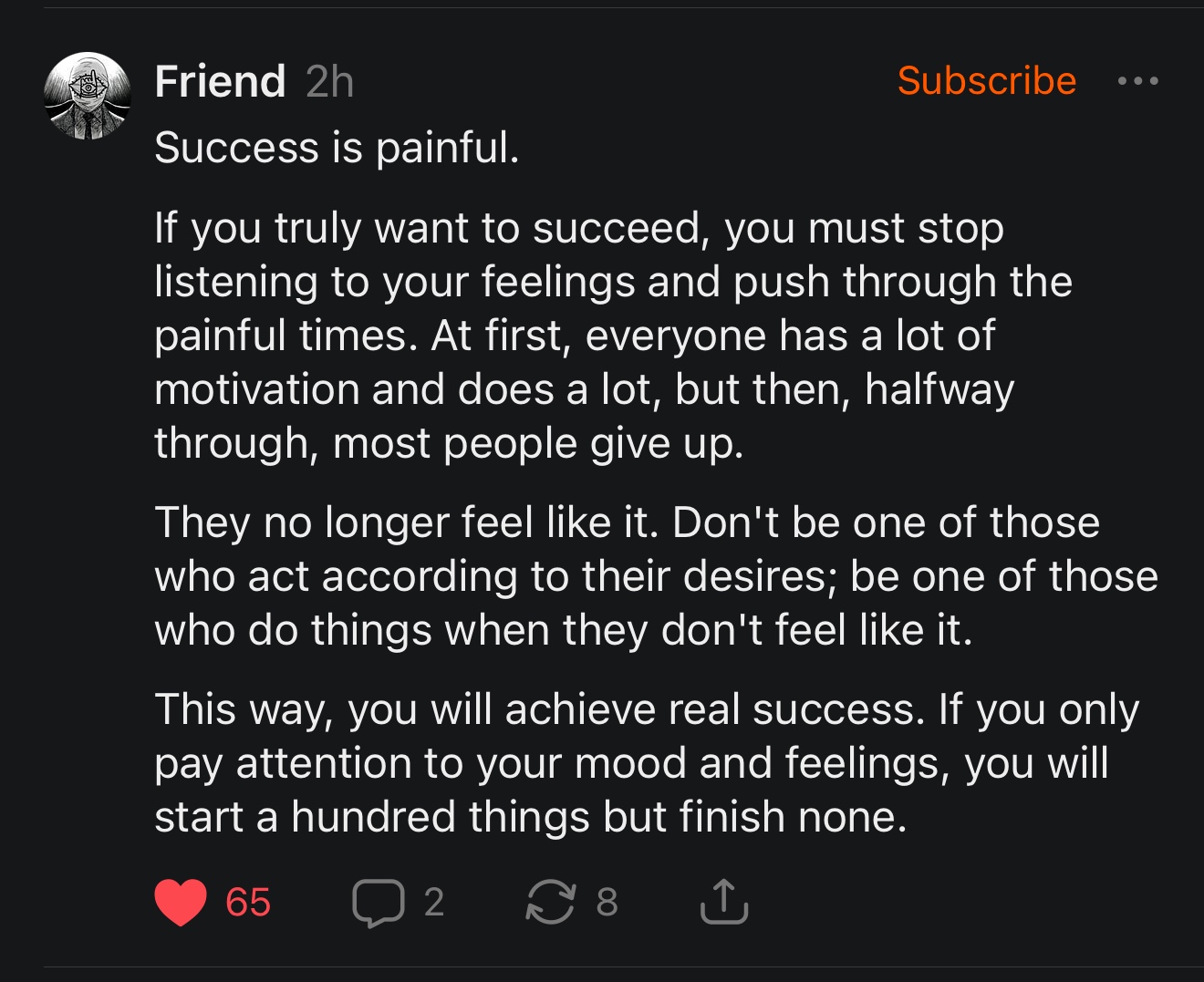This screenshot has height=982, width=1204.
Task: Open the post via the 2h timestamp
Action: pyautogui.click(x=329, y=81)
